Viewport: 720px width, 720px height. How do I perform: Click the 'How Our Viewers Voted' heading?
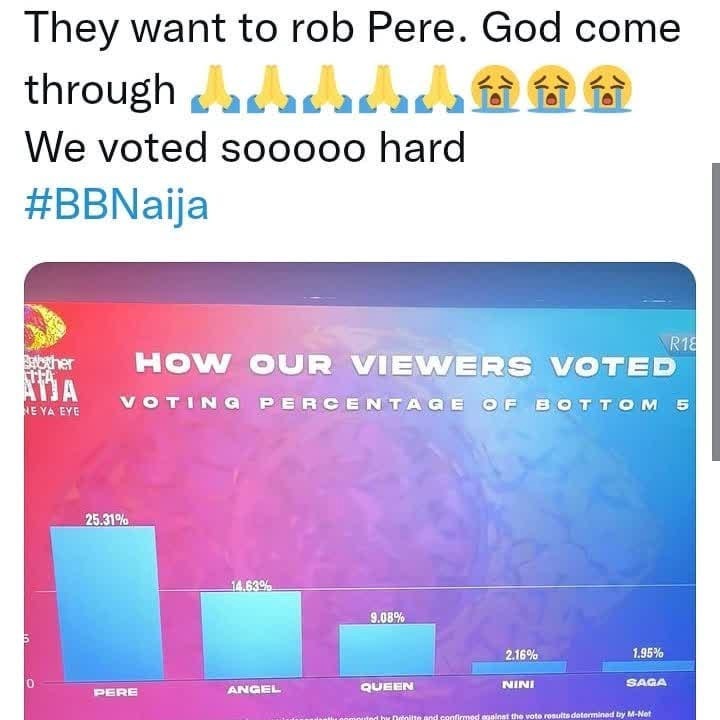coord(406,366)
